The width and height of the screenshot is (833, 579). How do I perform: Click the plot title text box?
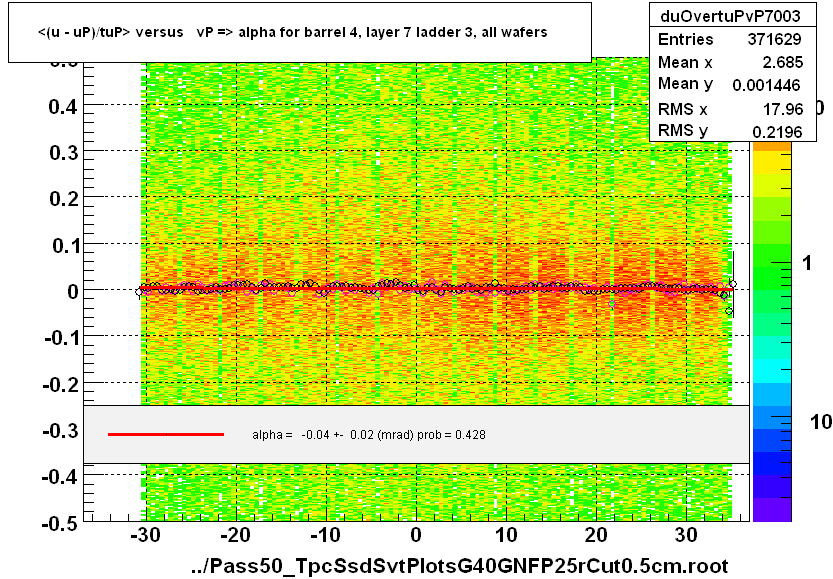click(300, 32)
